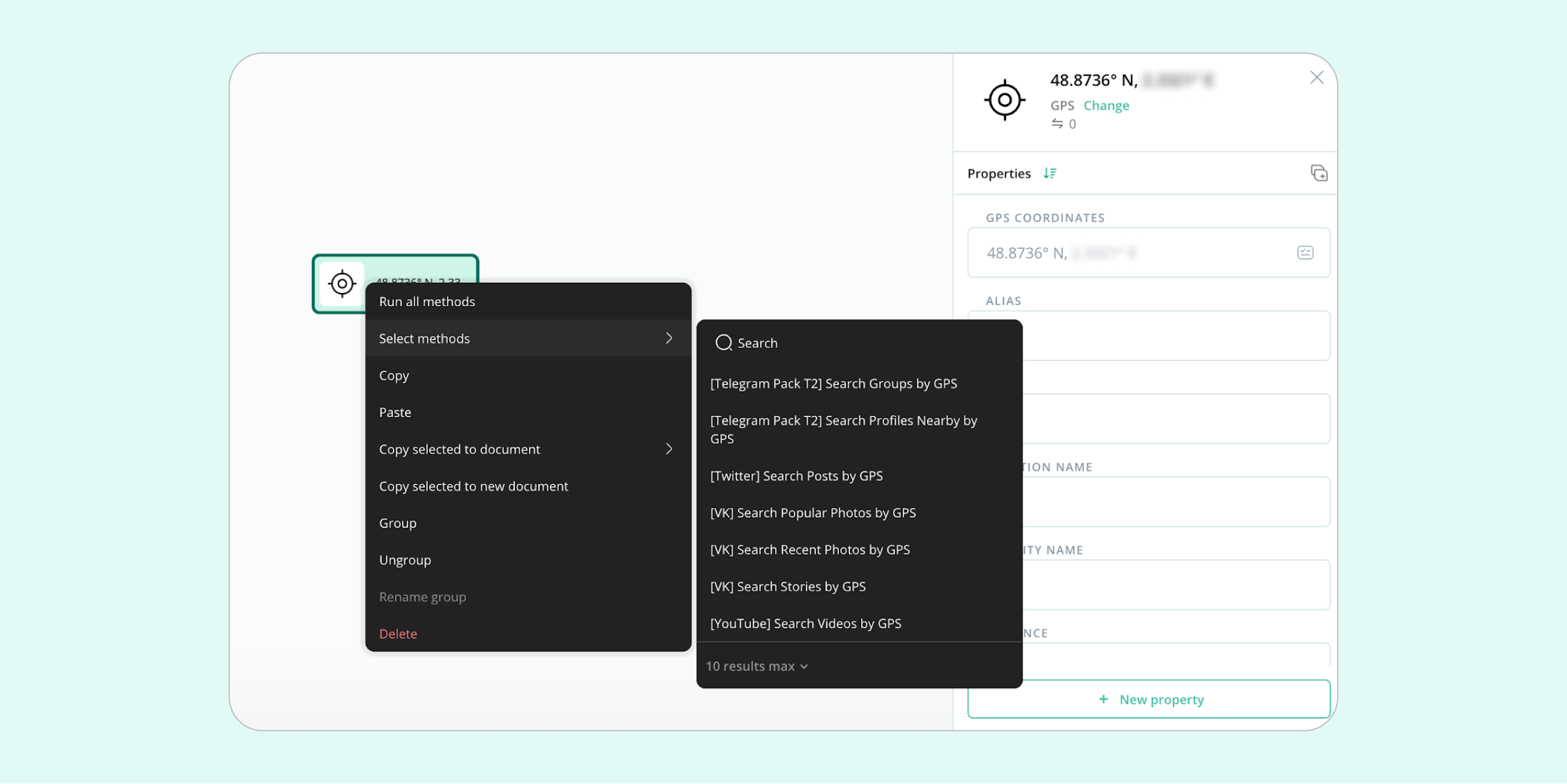Screen dimensions: 1567x784
Task: Expand the Select methods submenu arrow
Action: [669, 338]
